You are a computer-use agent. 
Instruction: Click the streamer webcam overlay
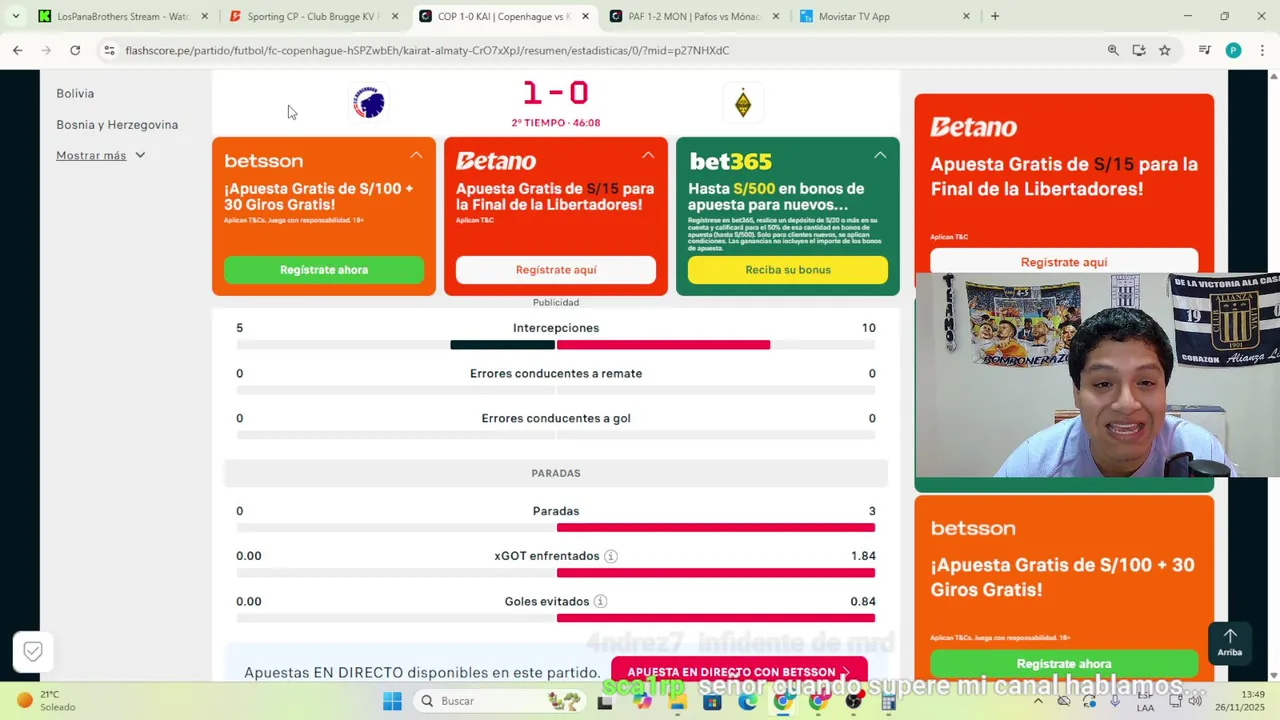tap(1097, 375)
